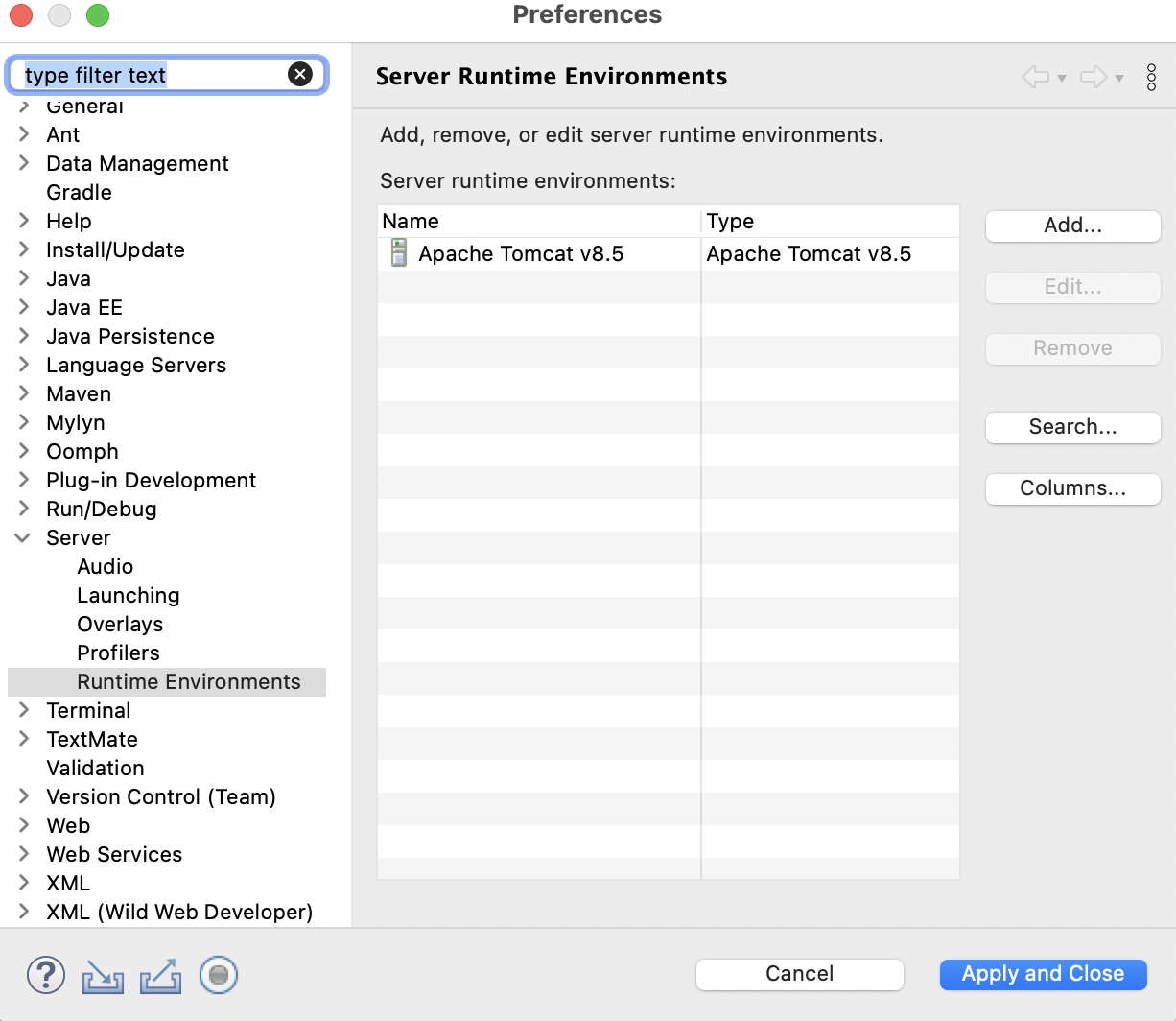The image size is (1176, 1021).
Task: Select Profilers under Server
Action: click(118, 653)
